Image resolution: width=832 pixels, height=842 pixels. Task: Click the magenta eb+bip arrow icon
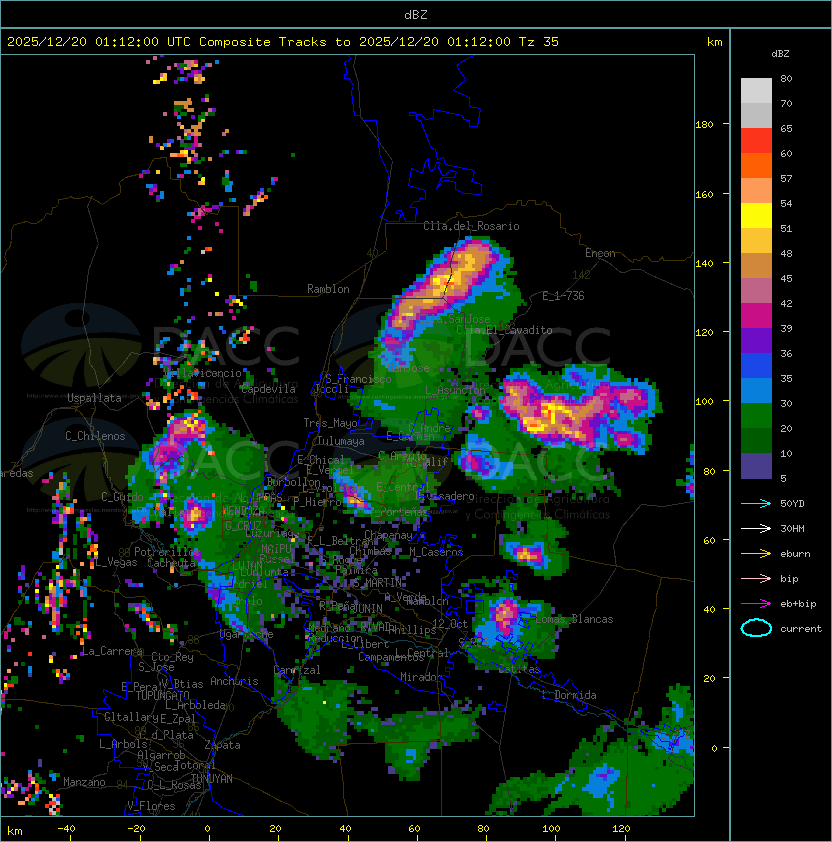[x=756, y=603]
